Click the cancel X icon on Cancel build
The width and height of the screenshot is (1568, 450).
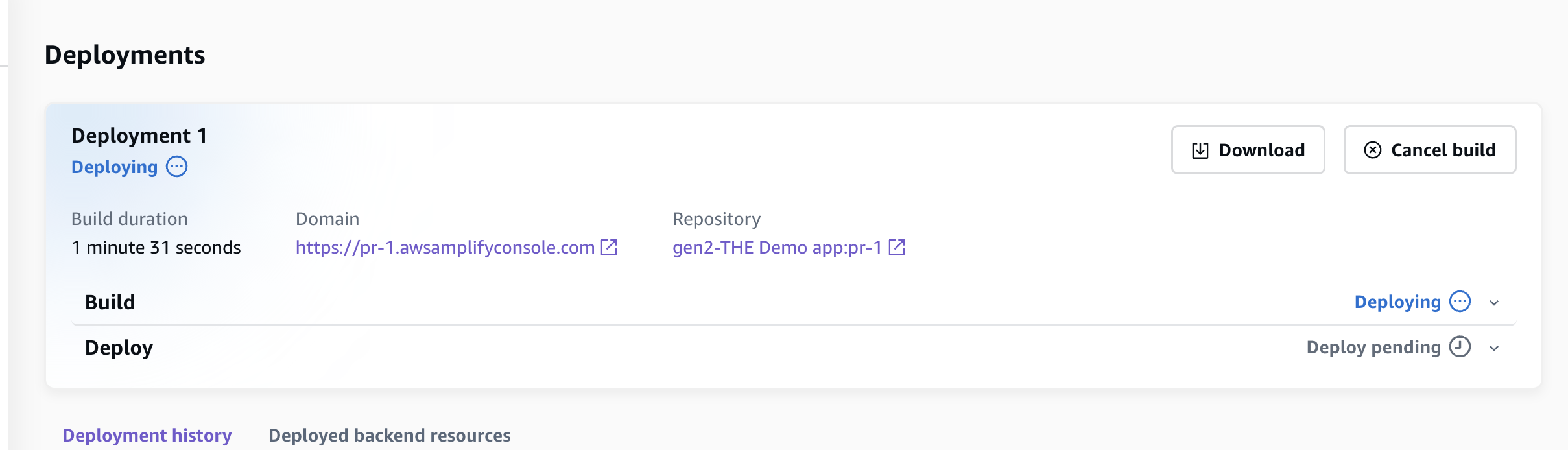pos(1373,150)
